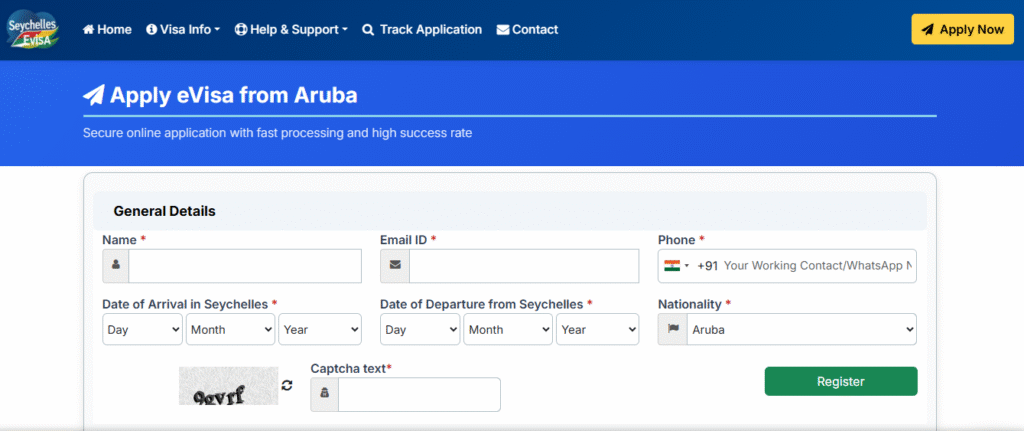Click the flag icon beside Nationality dropdown

(x=672, y=329)
